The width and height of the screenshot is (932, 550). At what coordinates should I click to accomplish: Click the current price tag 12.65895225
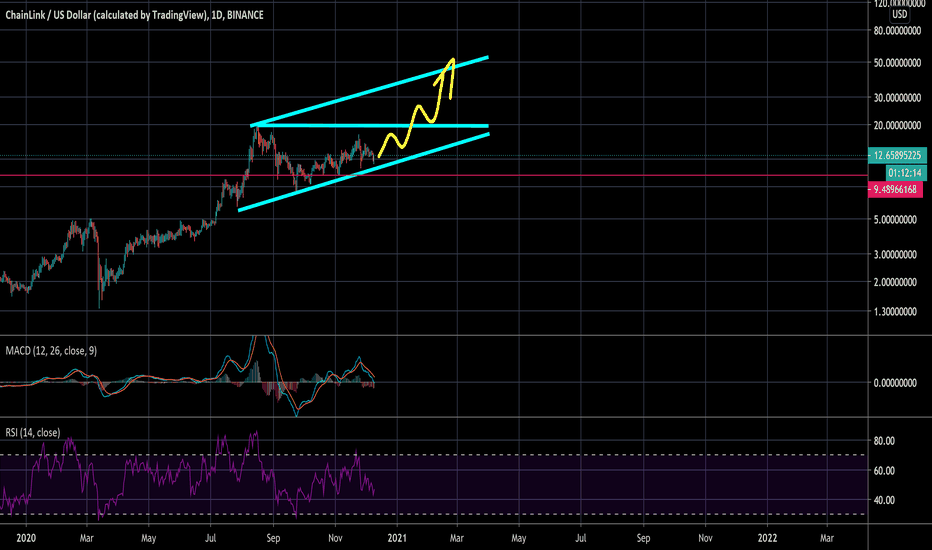coord(897,155)
